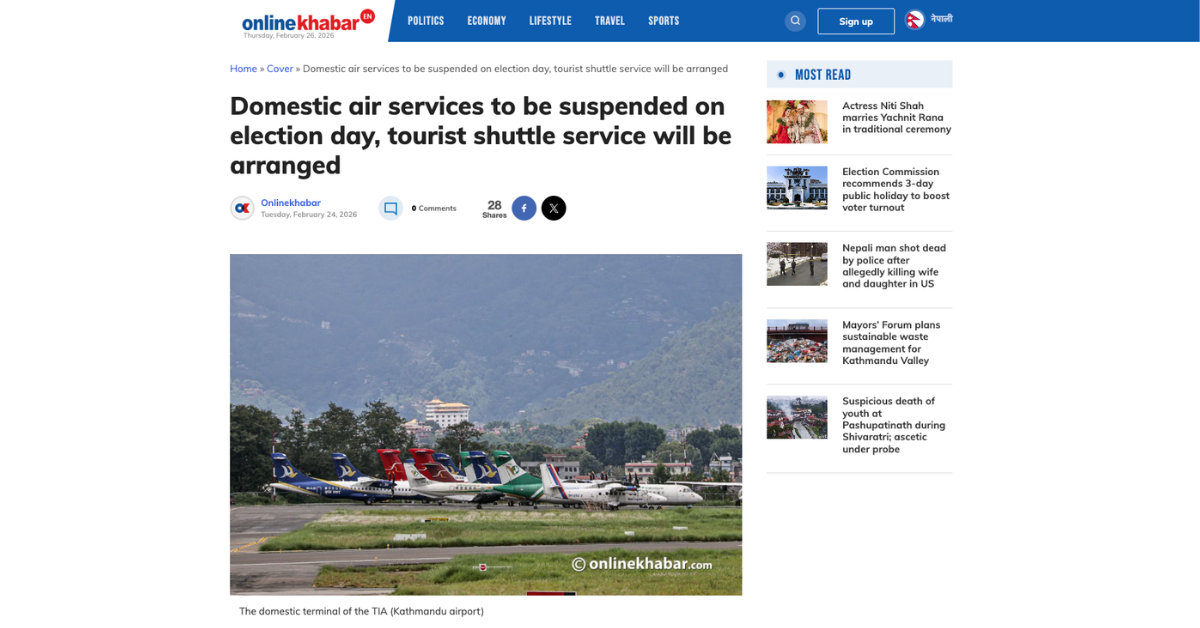View the airport terminal photo
Image resolution: width=1200 pixels, height=628 pixels.
click(486, 425)
